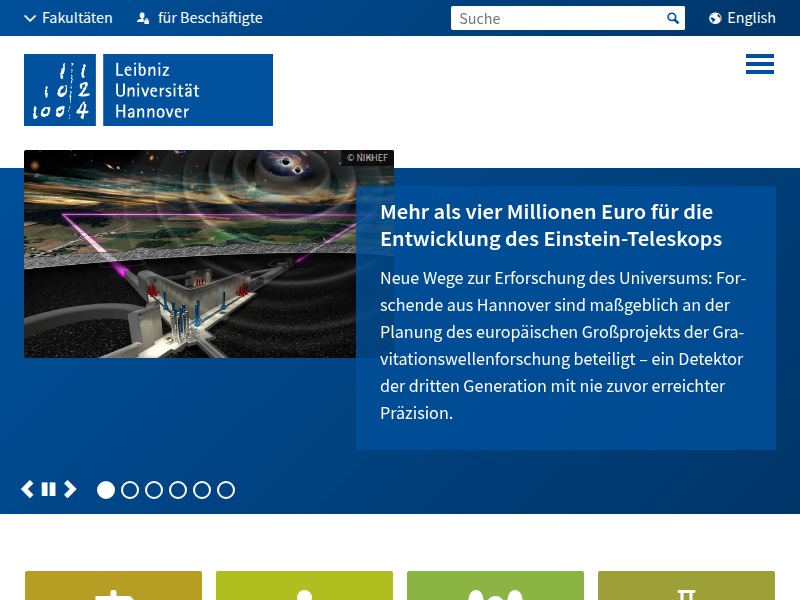Select the fourth slide indicator dot
800x600 pixels.
[x=178, y=490]
